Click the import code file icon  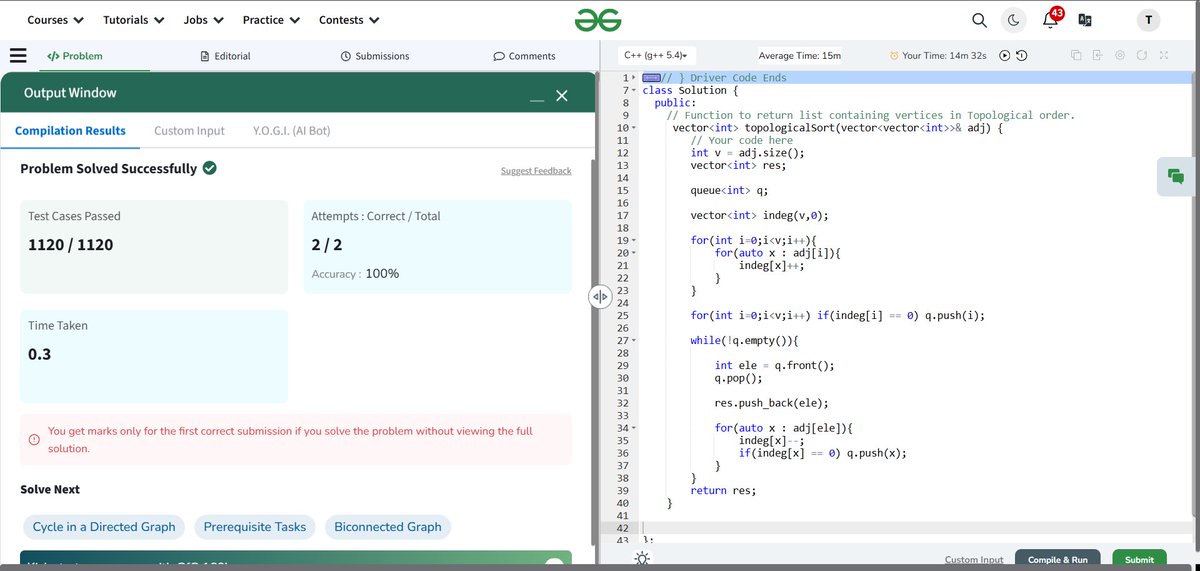(x=1097, y=56)
